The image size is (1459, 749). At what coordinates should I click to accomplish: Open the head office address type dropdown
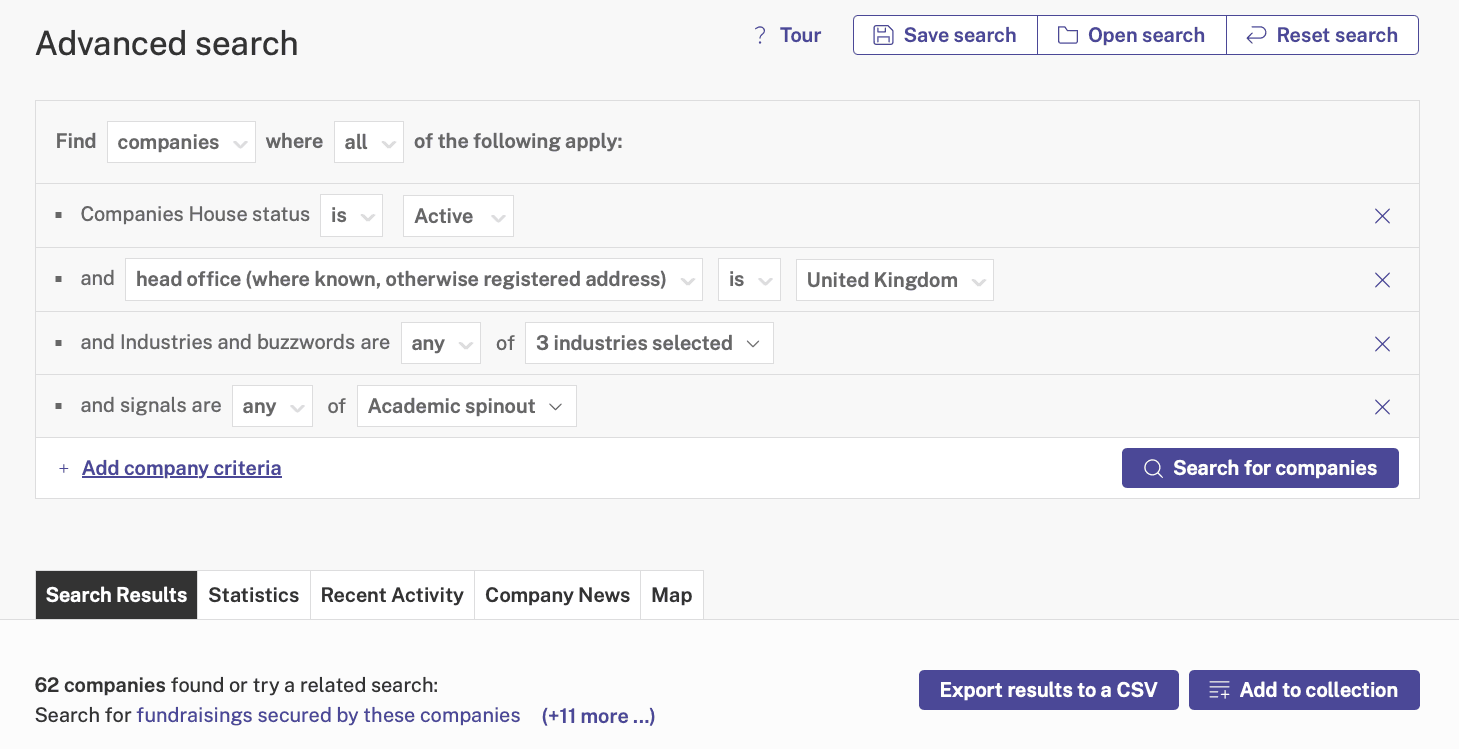414,280
